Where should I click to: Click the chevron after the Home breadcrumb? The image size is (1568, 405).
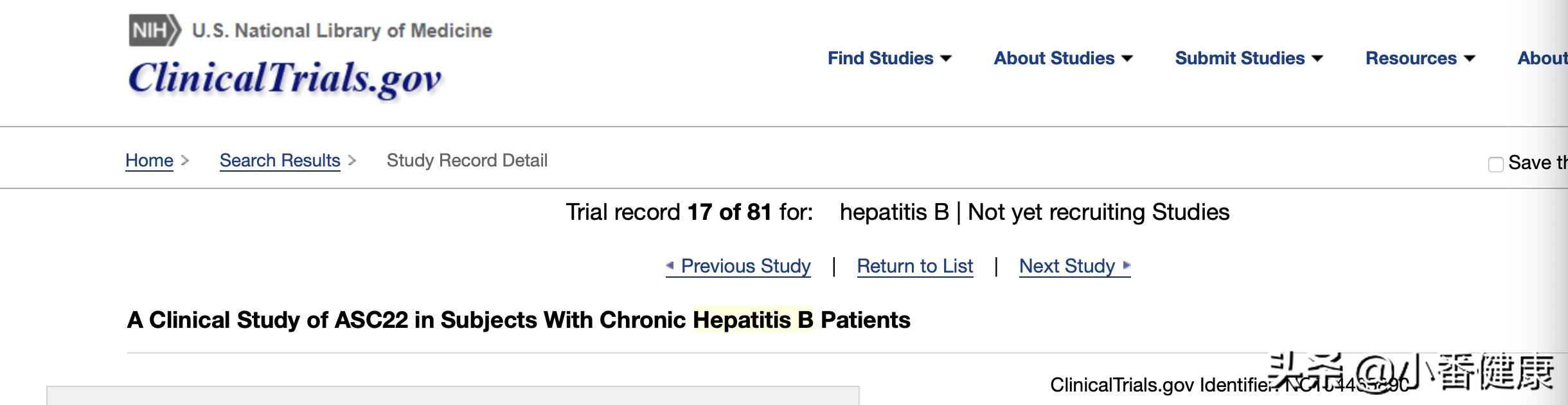tap(185, 160)
